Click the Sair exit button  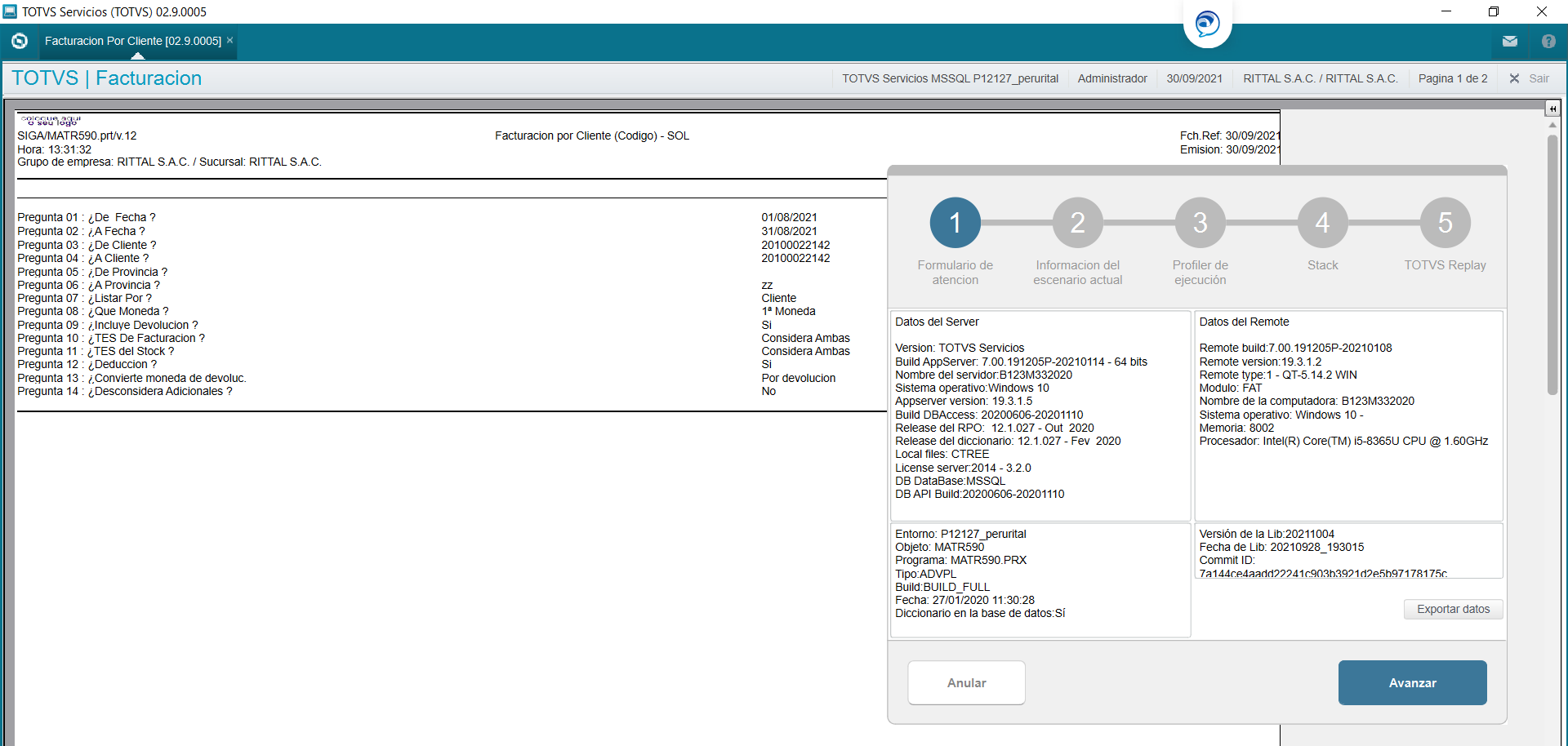tap(1530, 78)
